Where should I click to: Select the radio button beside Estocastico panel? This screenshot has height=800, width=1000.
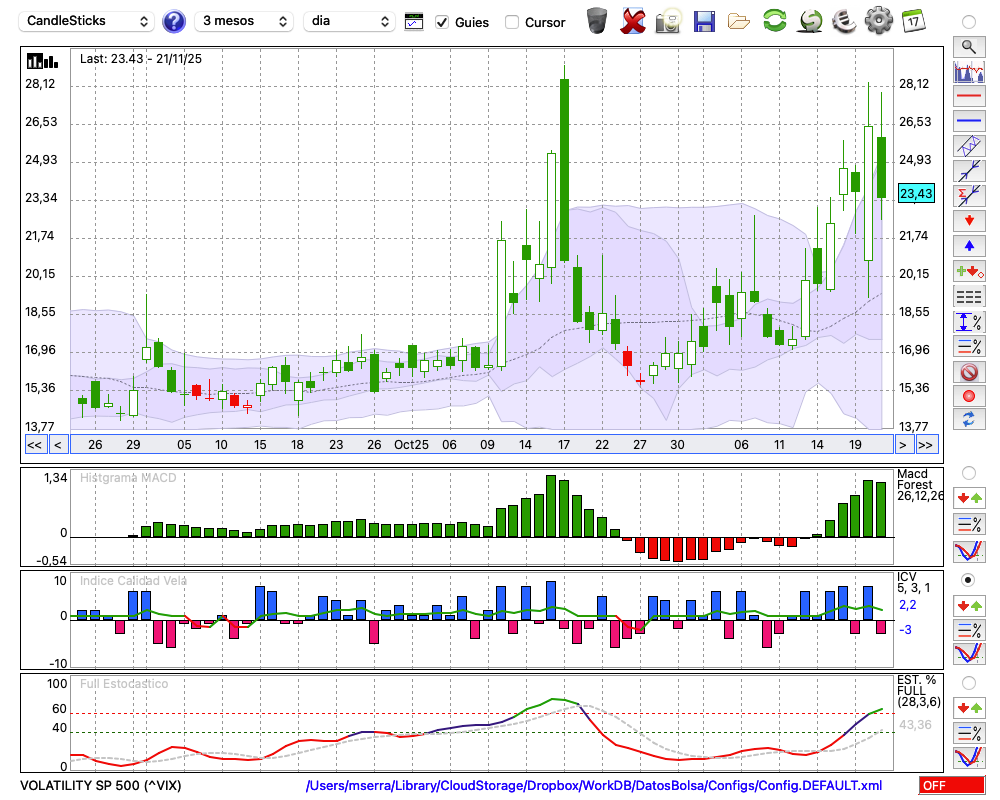[968, 683]
